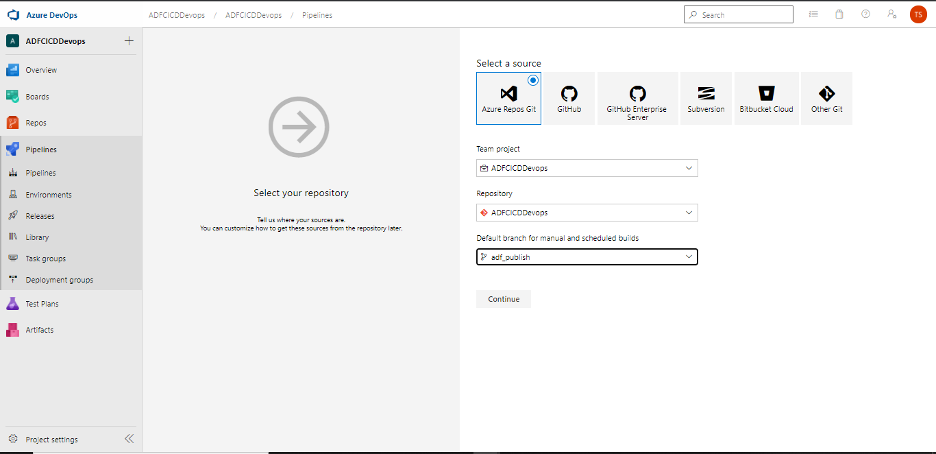This screenshot has height=454, width=936.
Task: Click the Pipelines sub-item icon
Action: (13, 173)
